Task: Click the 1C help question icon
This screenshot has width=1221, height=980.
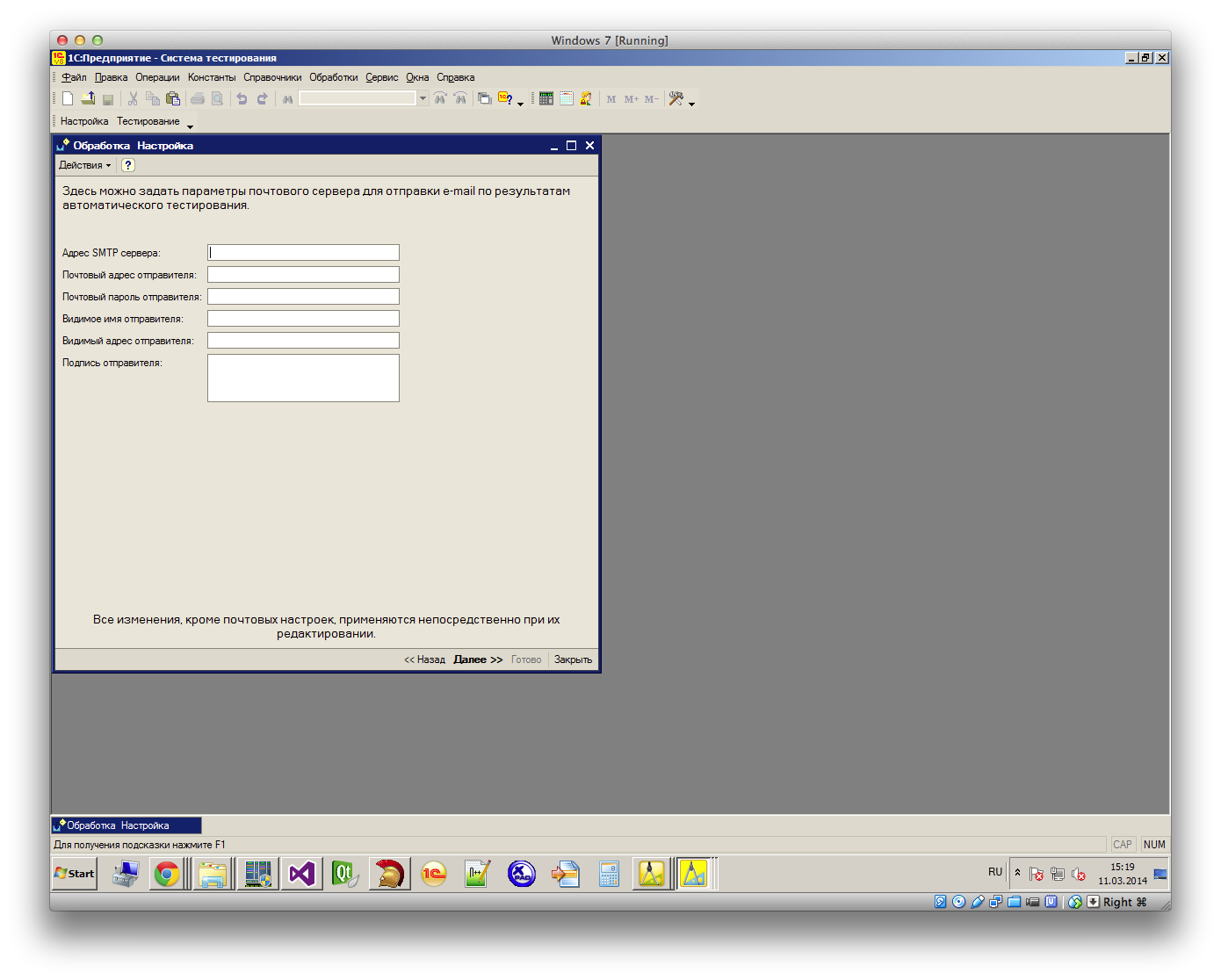Action: 505,98
